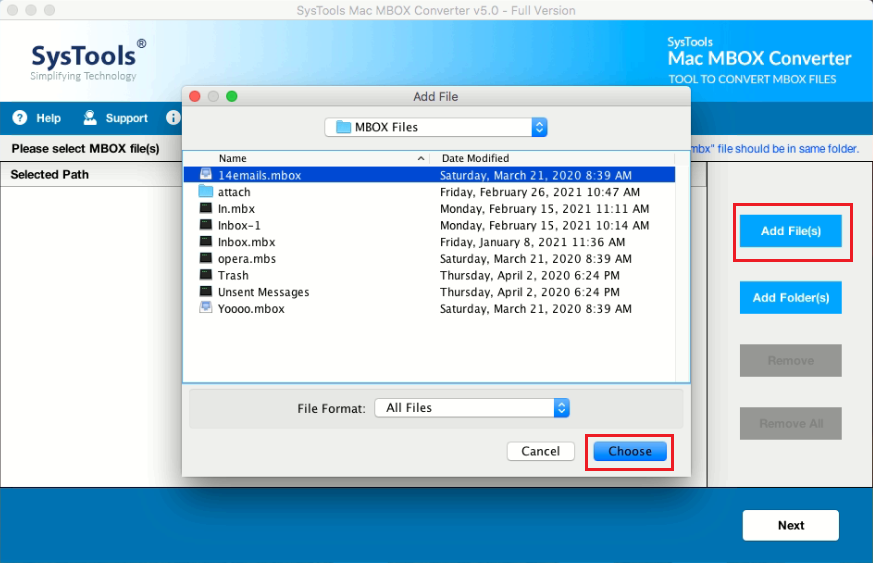Click the Cancel button in Add File dialog

541,451
